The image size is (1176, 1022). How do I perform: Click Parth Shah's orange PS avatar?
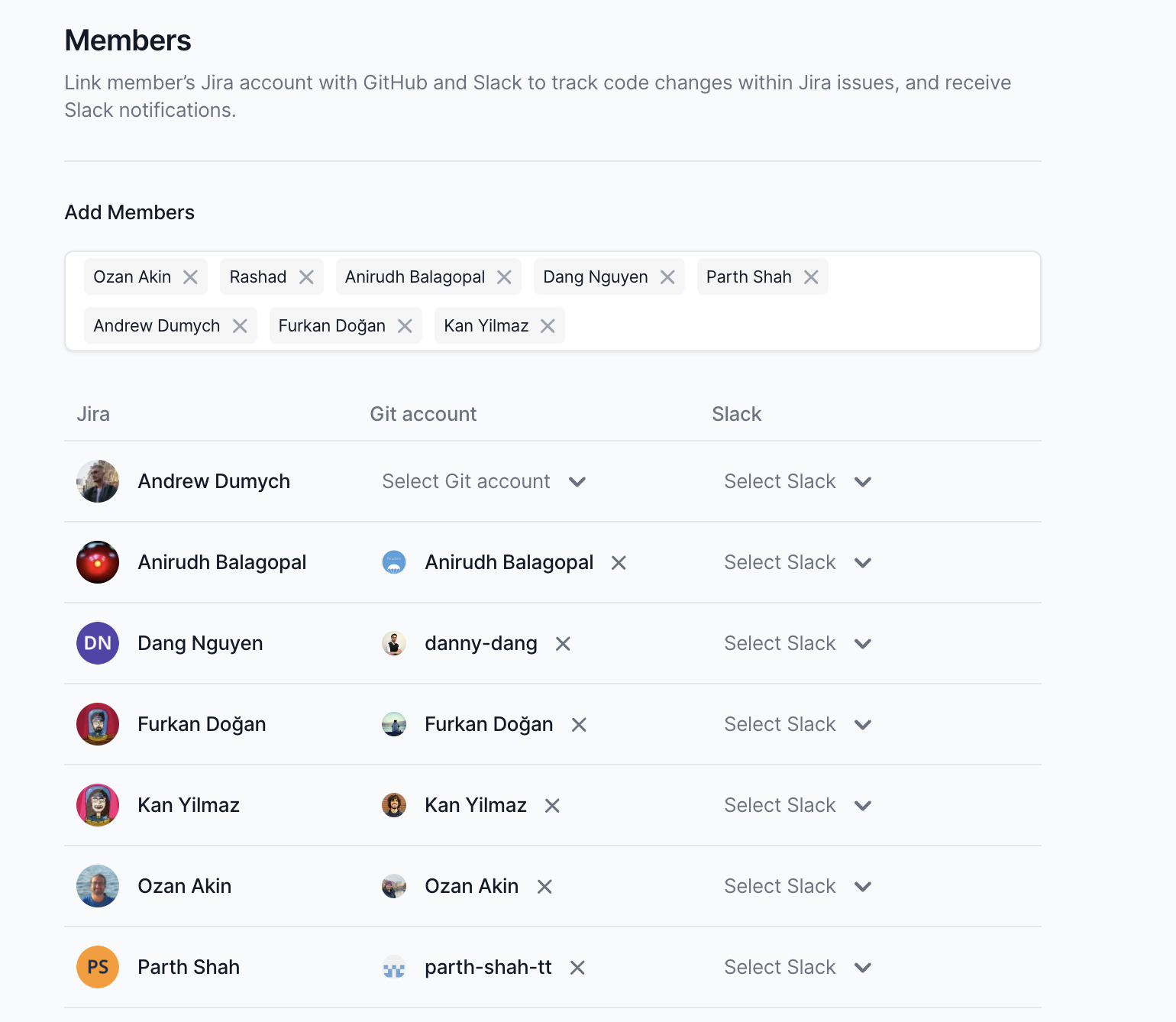[x=98, y=967]
